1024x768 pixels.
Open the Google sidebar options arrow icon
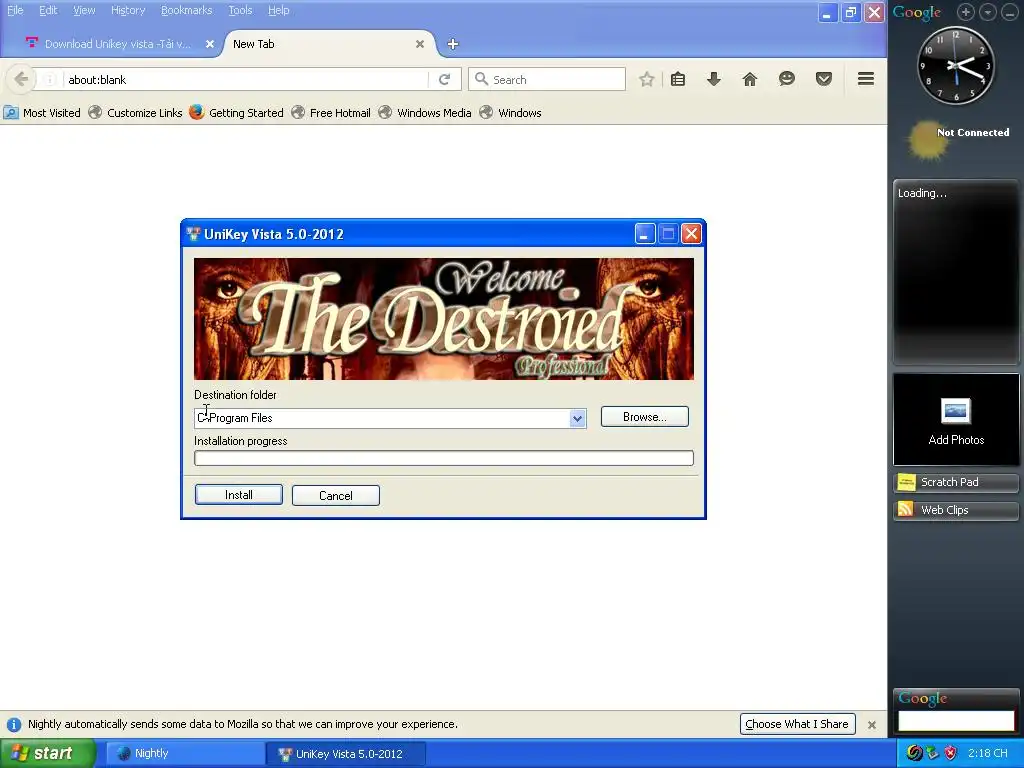(x=988, y=12)
